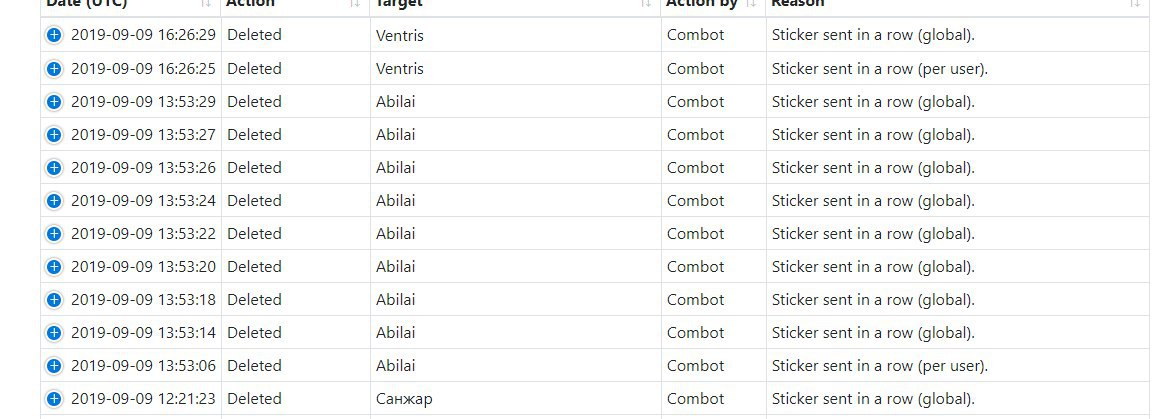Image resolution: width=1152 pixels, height=419 pixels.
Task: Click the plus icon at 13:53:20
Action: (x=54, y=268)
